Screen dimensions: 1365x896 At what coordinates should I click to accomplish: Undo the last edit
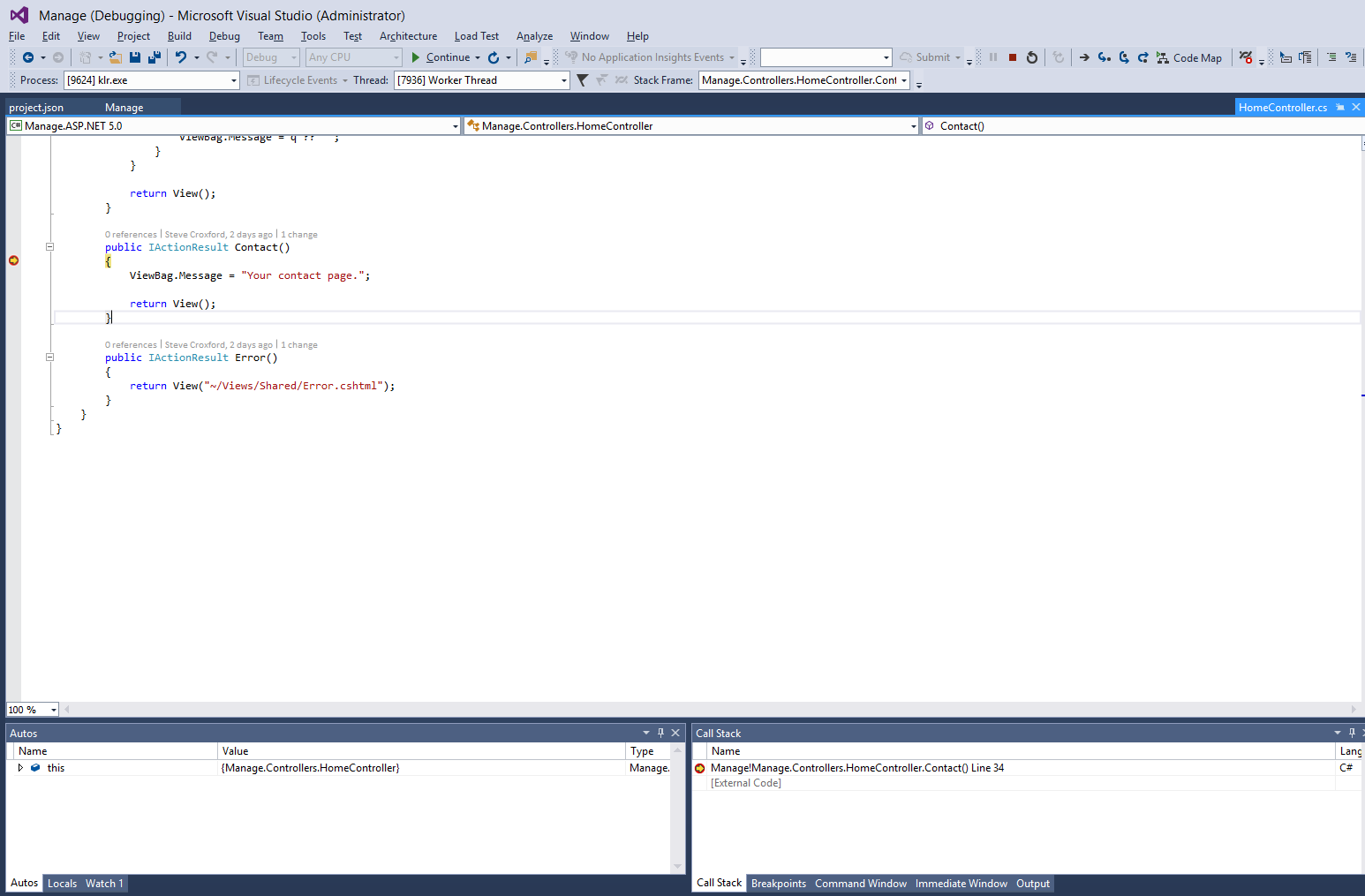[x=181, y=57]
